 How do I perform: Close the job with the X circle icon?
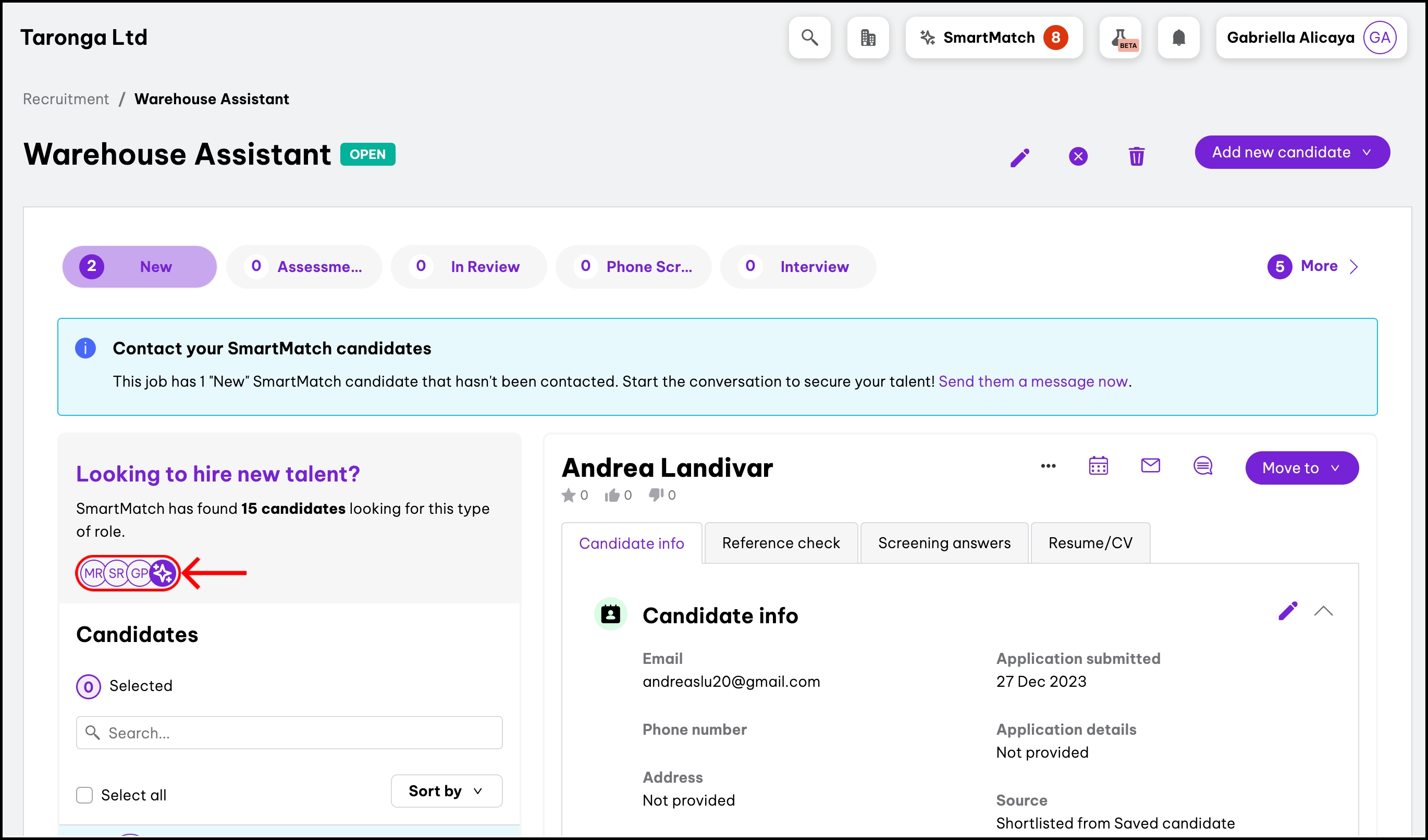[x=1078, y=156]
